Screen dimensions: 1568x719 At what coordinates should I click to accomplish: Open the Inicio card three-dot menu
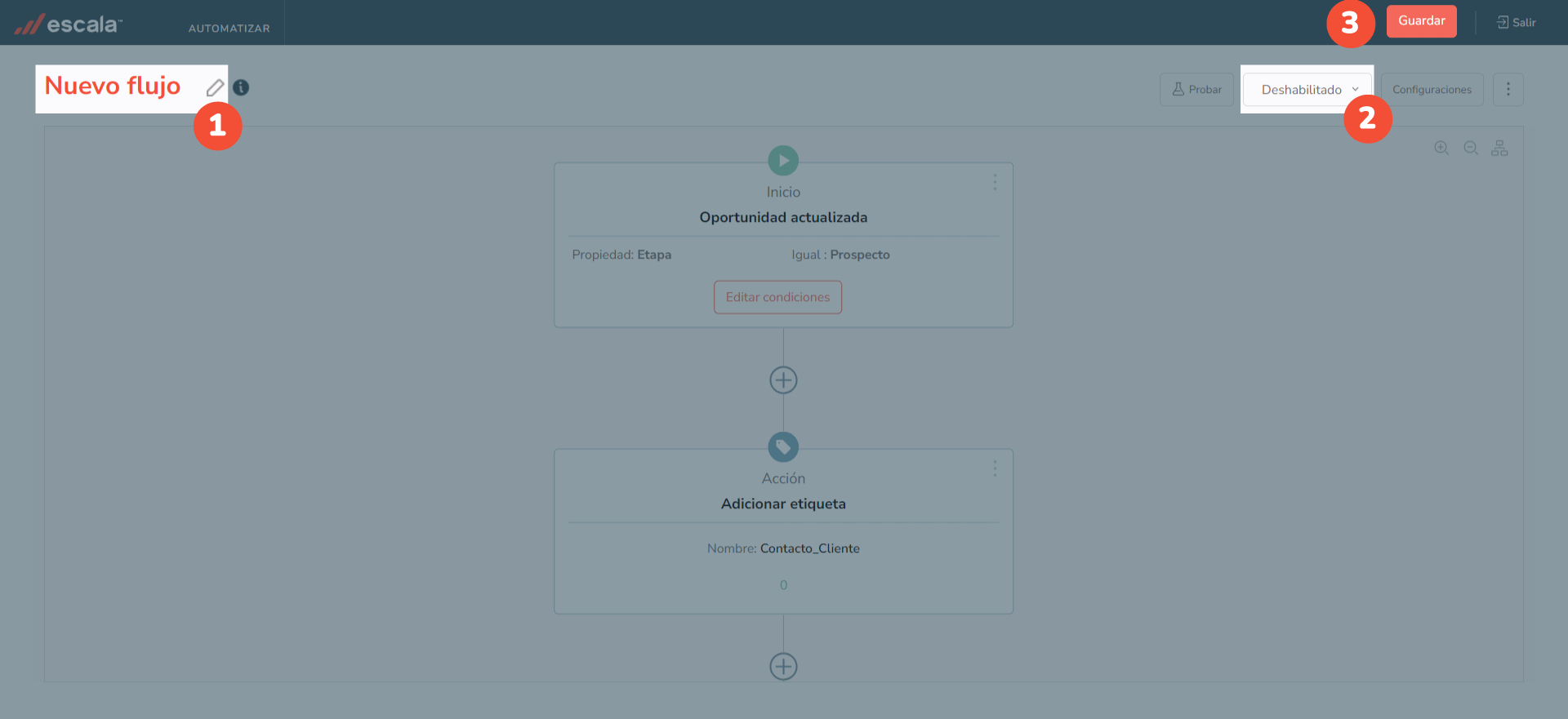point(995,182)
